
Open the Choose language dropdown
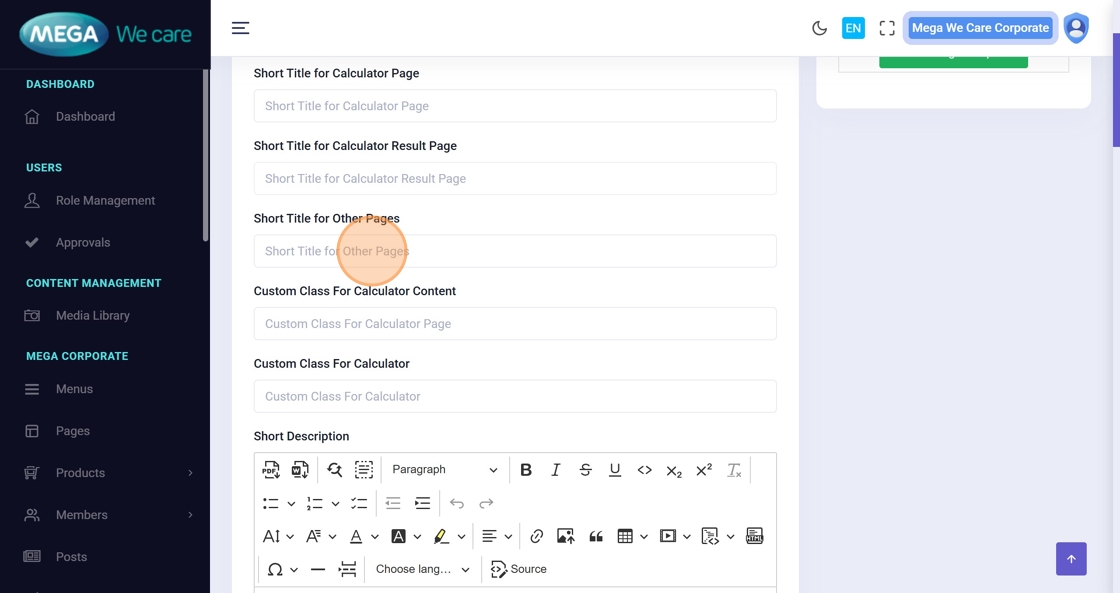pyautogui.click(x=422, y=569)
